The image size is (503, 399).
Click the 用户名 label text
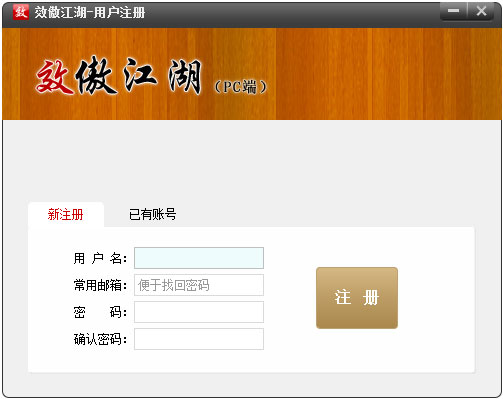(x=100, y=258)
